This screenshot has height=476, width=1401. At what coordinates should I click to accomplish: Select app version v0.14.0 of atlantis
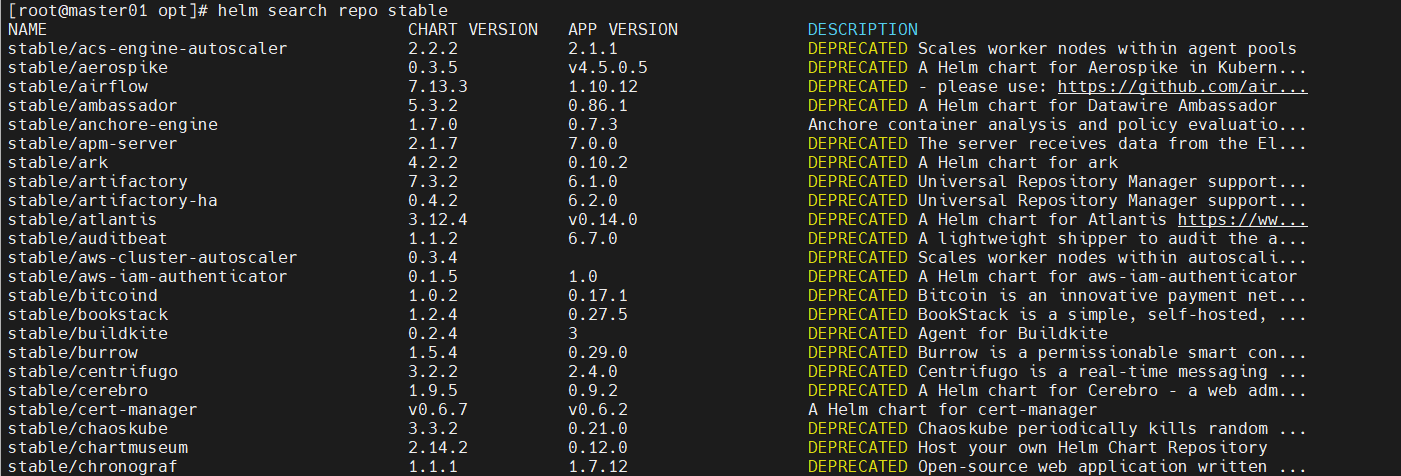pyautogui.click(x=603, y=219)
